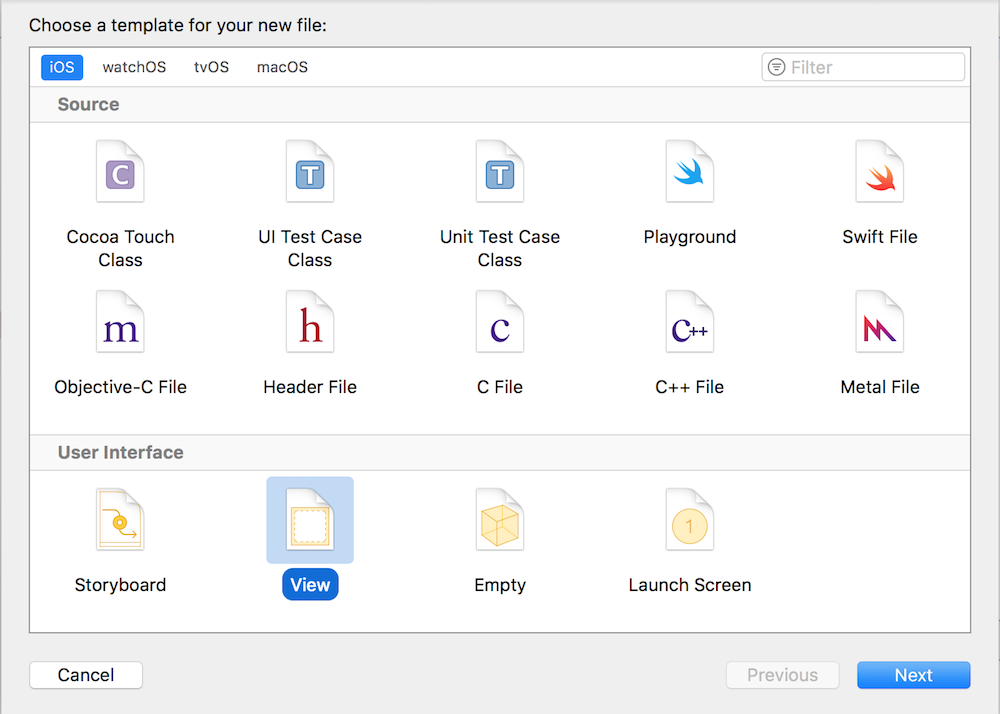Image resolution: width=1000 pixels, height=714 pixels.
Task: Switch to the watchOS tab
Action: (134, 67)
